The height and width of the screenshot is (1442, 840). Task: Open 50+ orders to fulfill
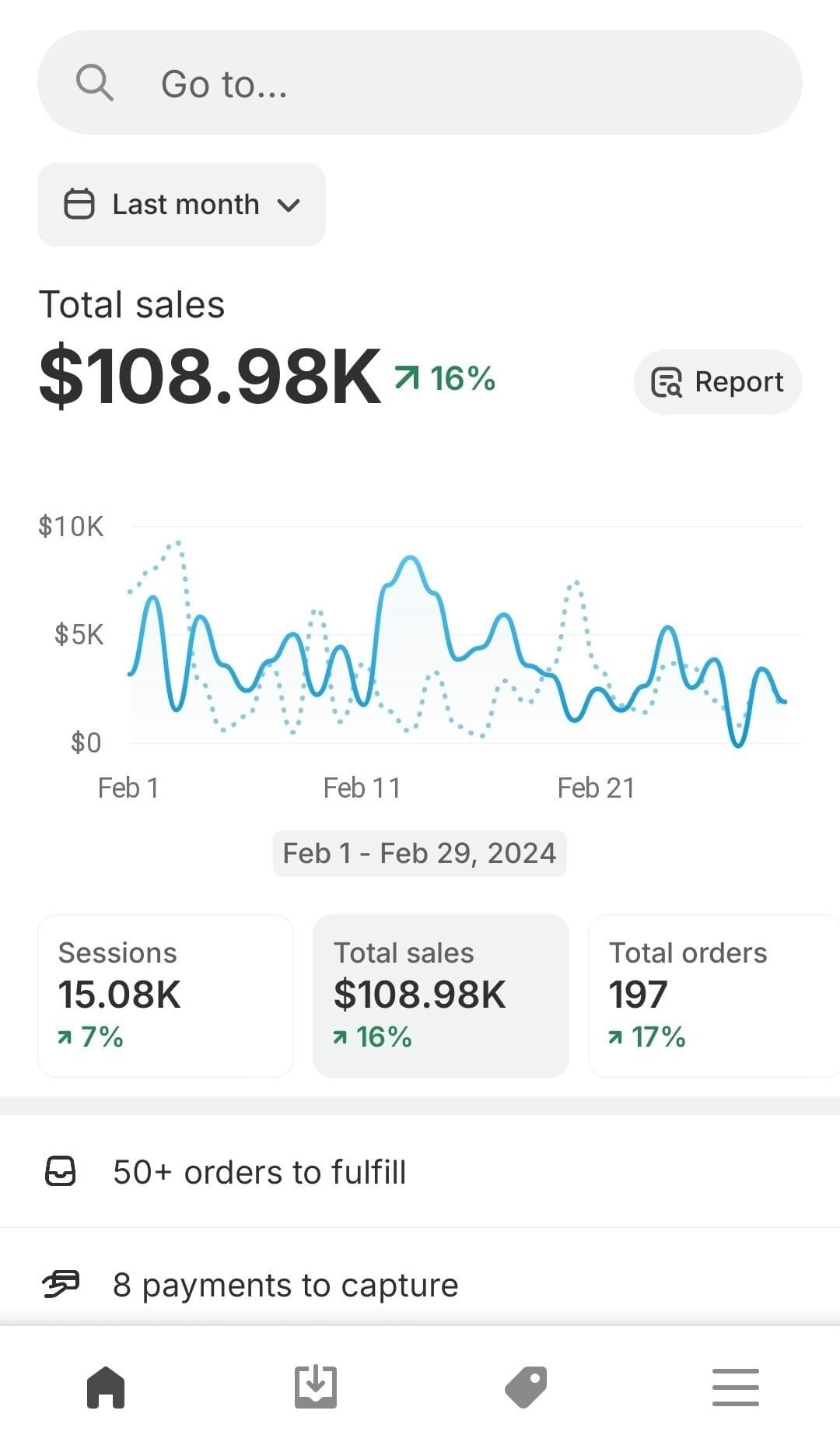click(x=259, y=1172)
